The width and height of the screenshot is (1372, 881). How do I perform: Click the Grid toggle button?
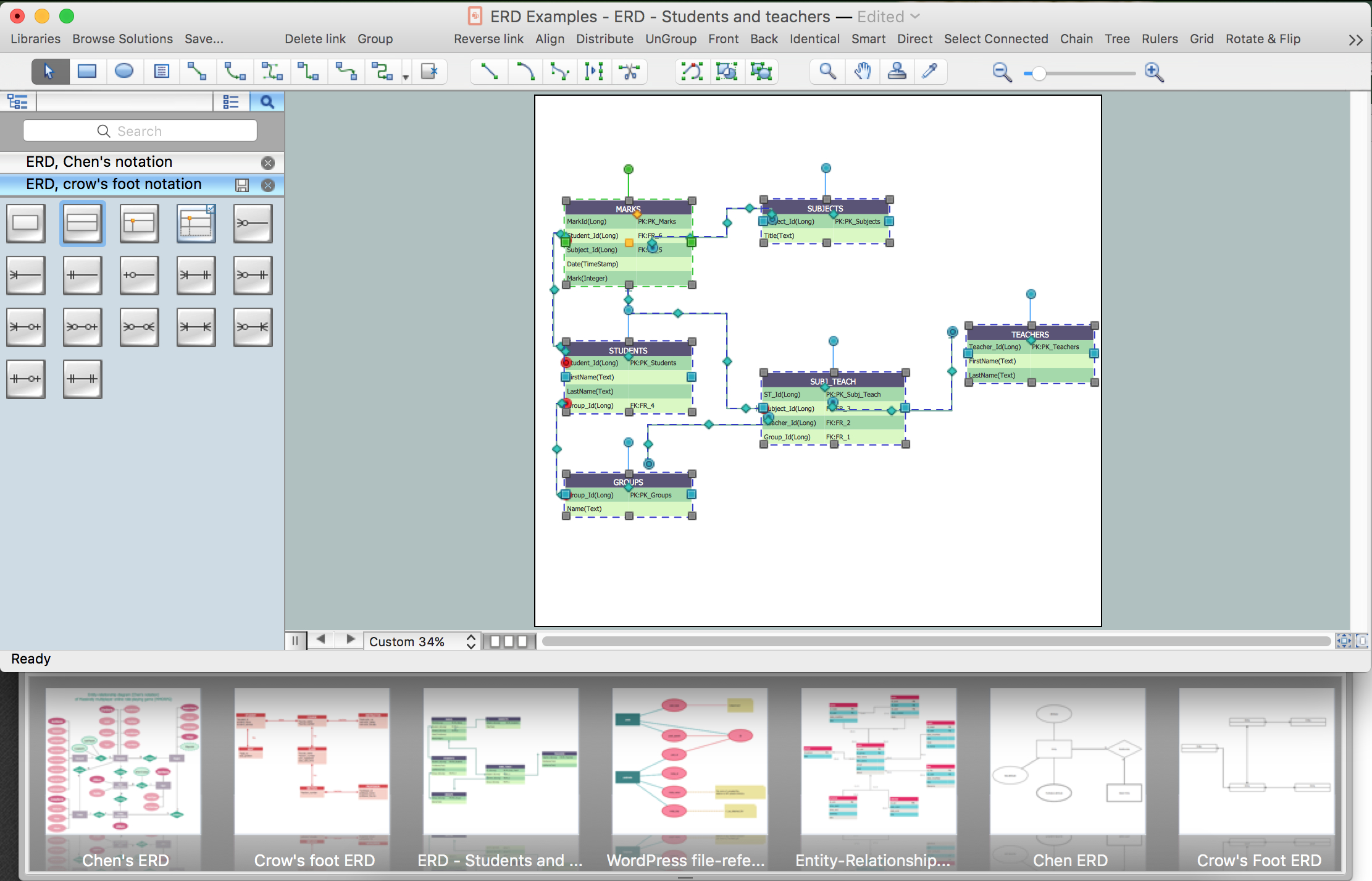1200,40
